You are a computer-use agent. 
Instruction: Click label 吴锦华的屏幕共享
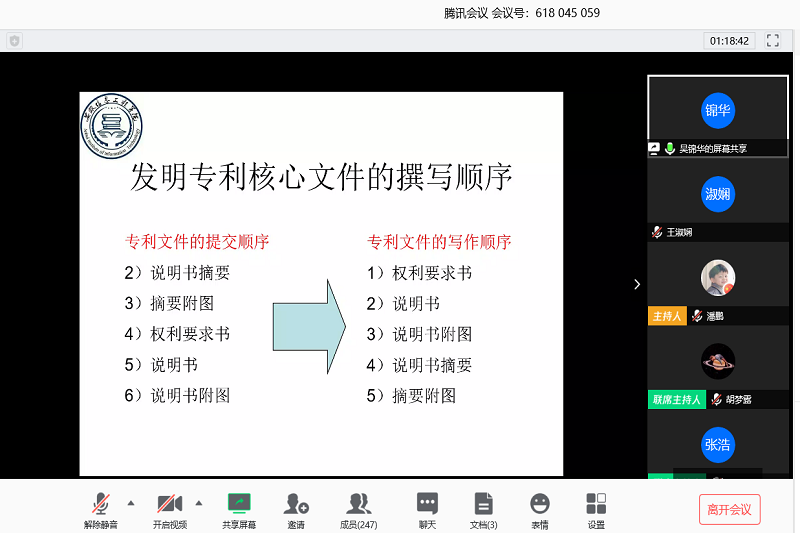tap(713, 148)
